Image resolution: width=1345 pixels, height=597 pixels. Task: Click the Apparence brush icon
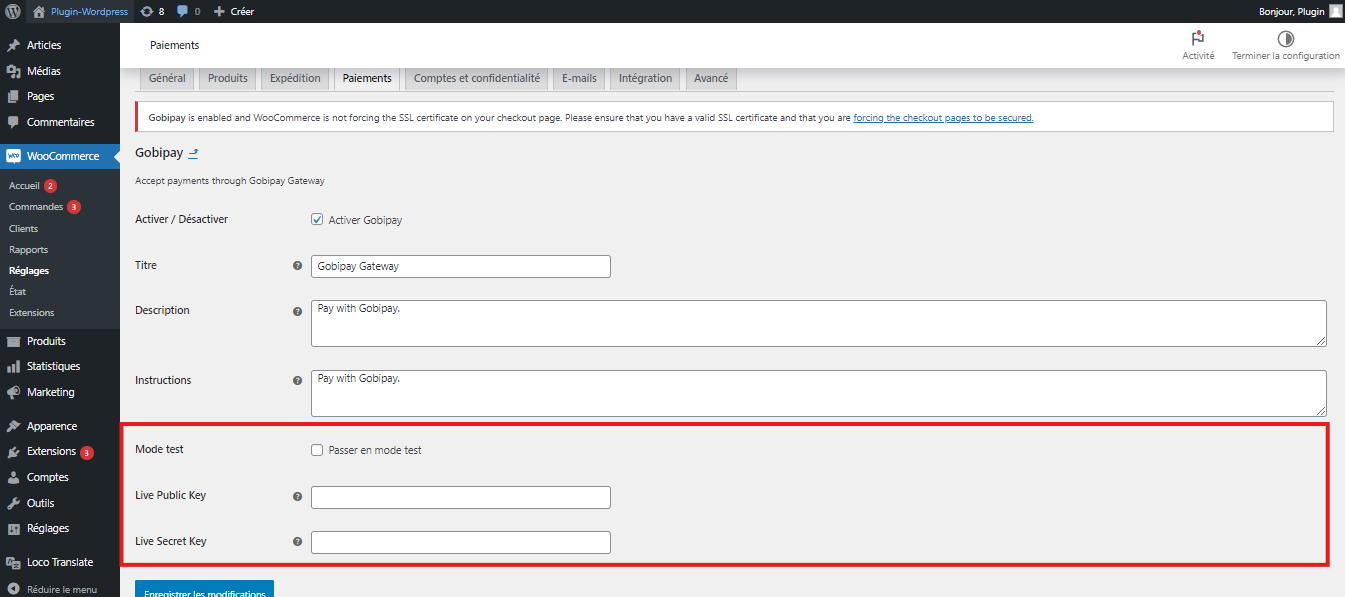coord(14,426)
